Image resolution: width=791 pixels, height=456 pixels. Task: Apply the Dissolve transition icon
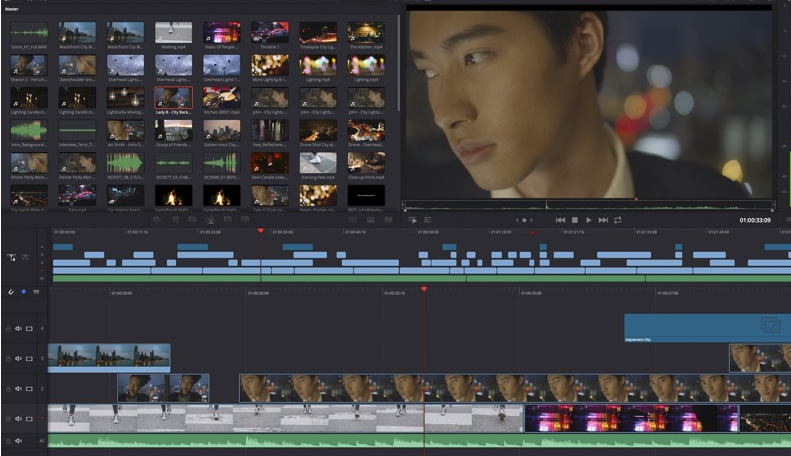[x=370, y=220]
